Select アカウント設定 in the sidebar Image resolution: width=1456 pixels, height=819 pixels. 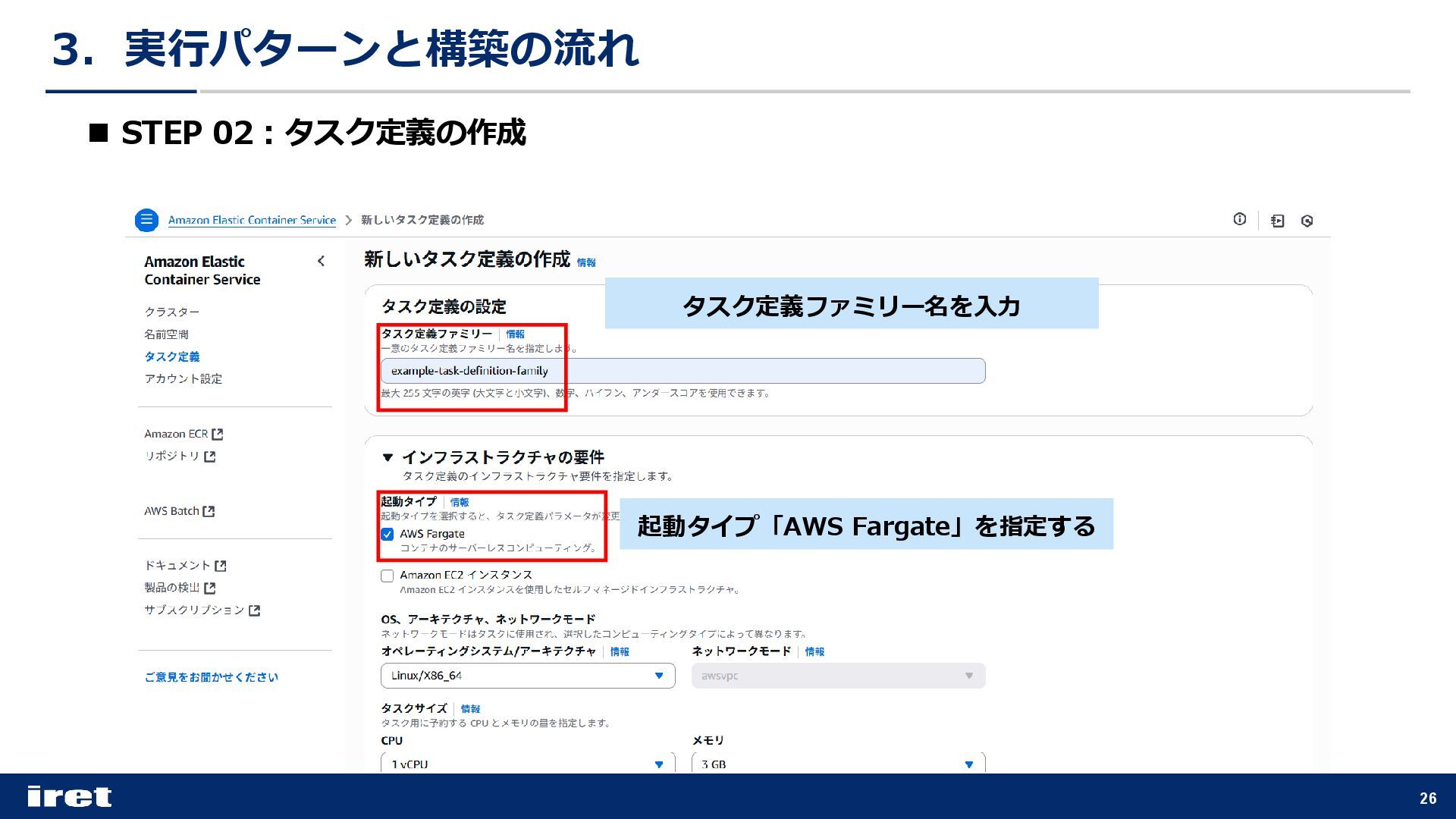pyautogui.click(x=184, y=378)
